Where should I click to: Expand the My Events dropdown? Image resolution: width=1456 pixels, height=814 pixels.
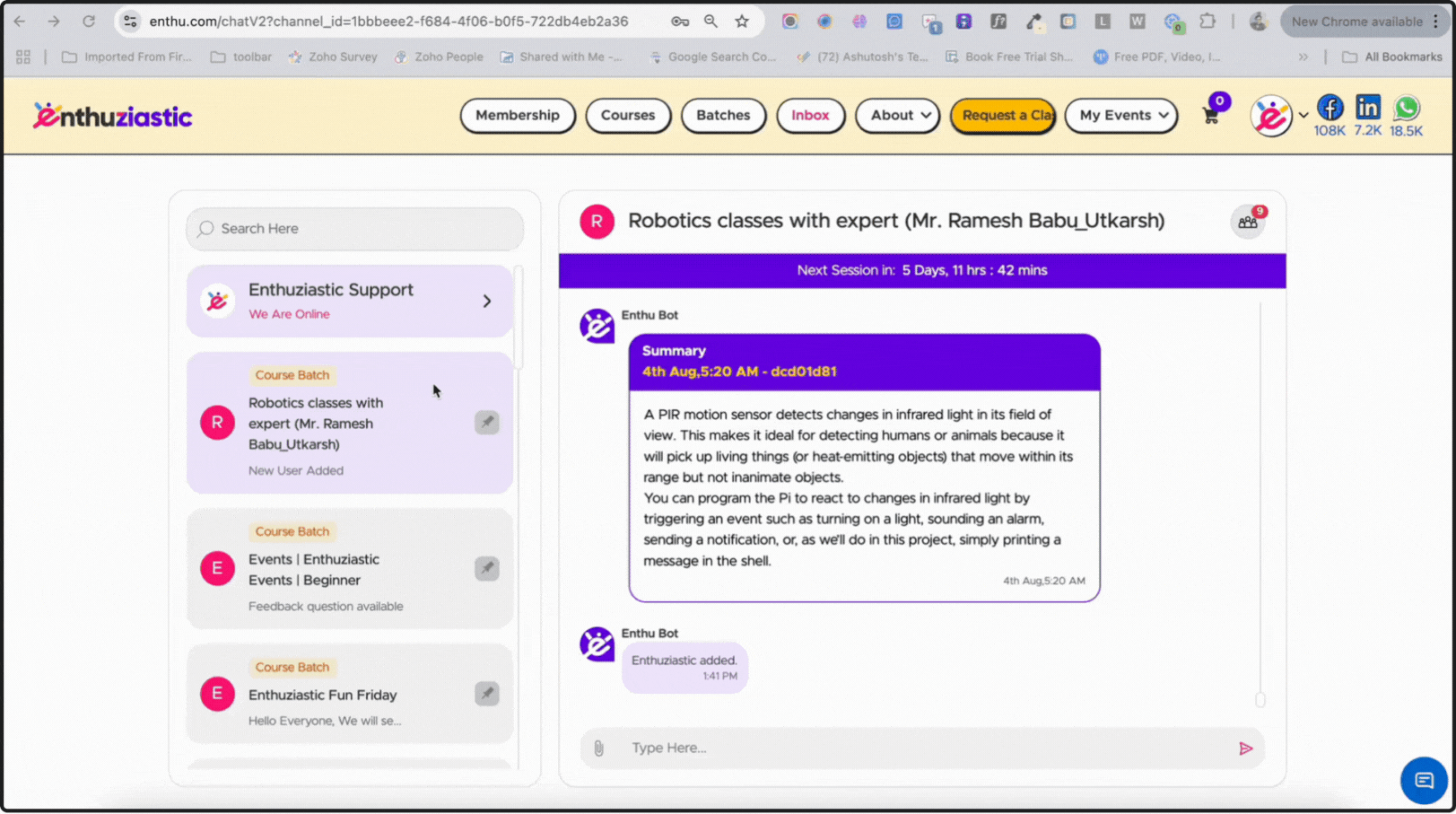(1120, 116)
